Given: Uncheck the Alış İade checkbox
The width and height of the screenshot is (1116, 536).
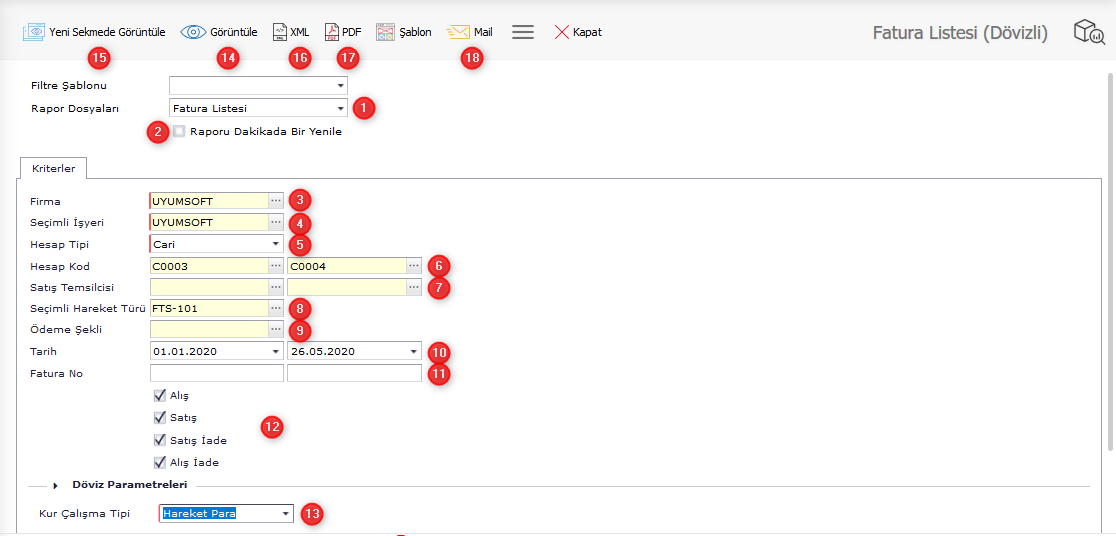Looking at the screenshot, I should [160, 462].
